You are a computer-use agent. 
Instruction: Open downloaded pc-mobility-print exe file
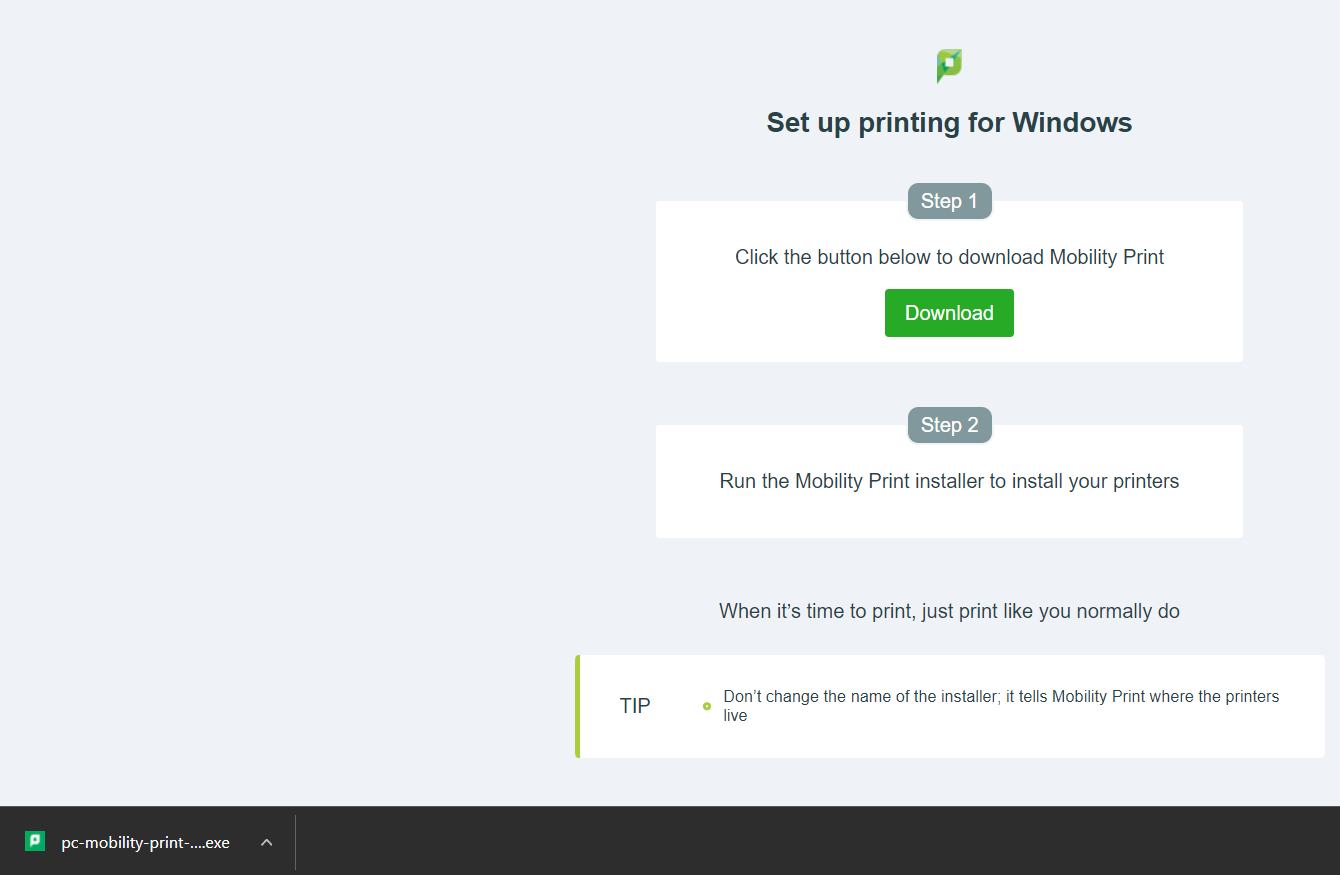tap(145, 842)
